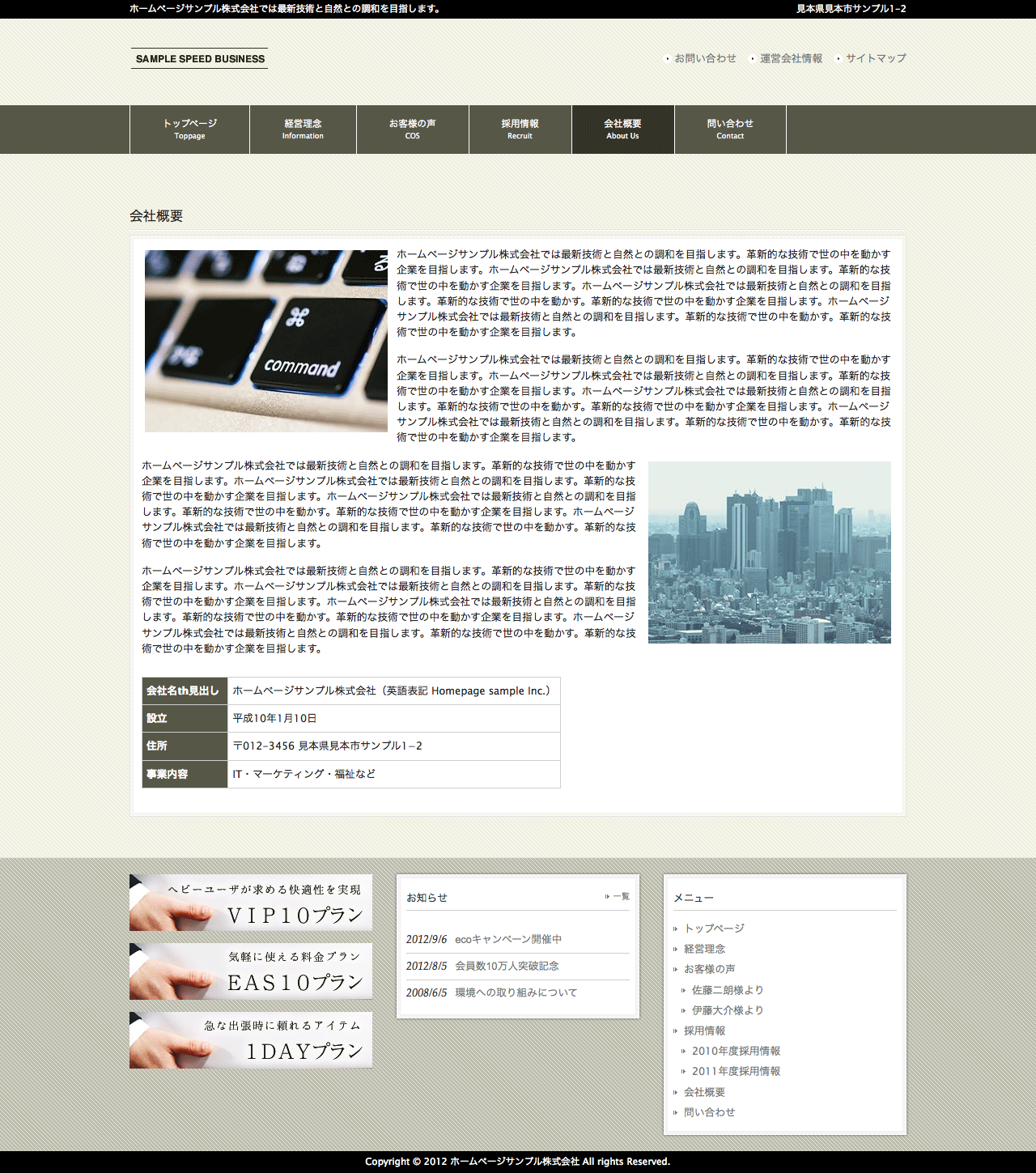Screen dimensions: 1036x1173
Task: Open 2011年度採用情報 in footer menu
Action: pyautogui.click(x=736, y=1071)
